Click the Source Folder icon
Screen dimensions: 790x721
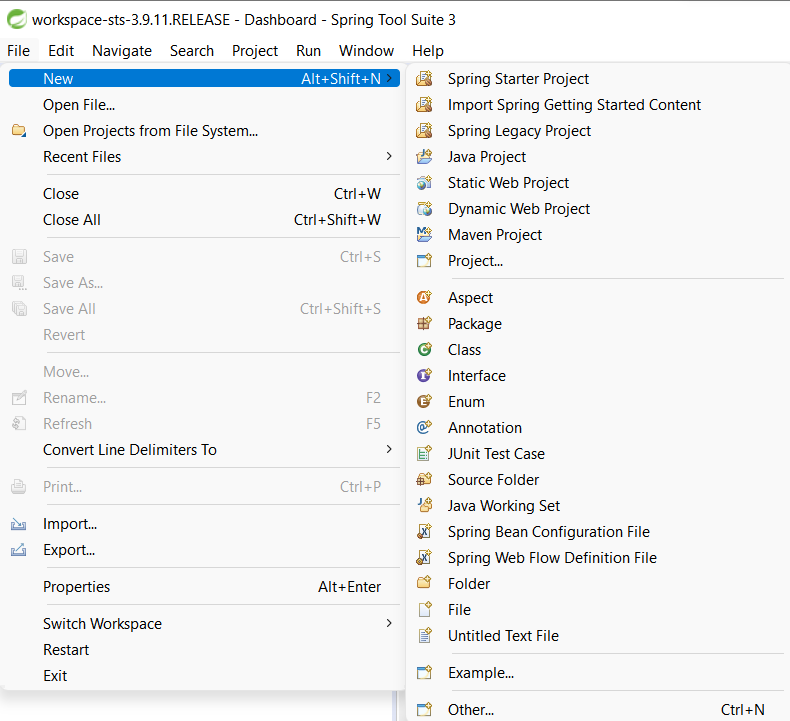424,480
